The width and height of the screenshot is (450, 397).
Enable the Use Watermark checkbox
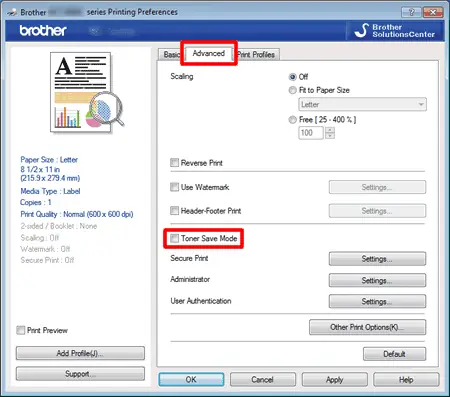(174, 187)
